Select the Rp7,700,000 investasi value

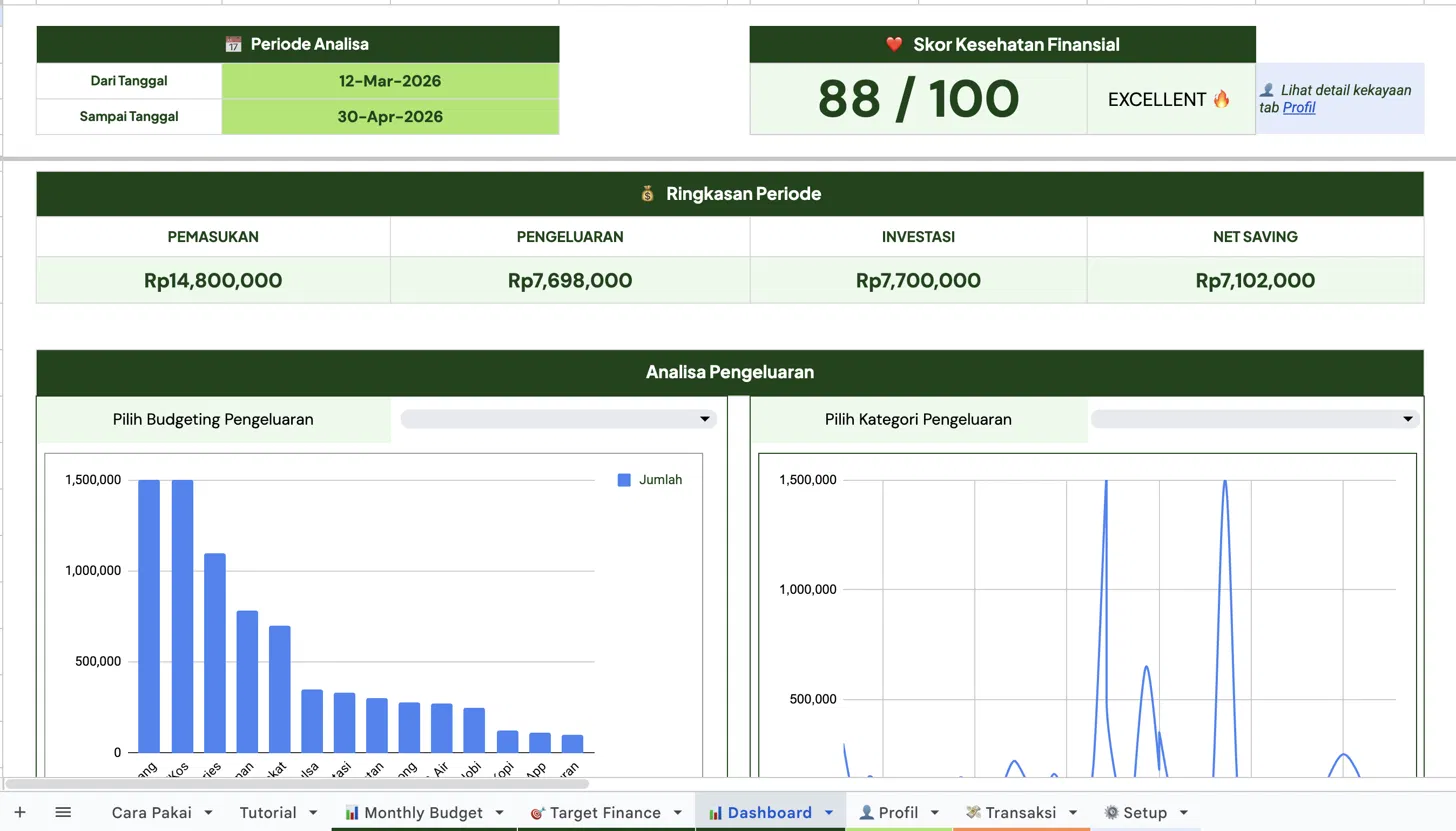[918, 281]
